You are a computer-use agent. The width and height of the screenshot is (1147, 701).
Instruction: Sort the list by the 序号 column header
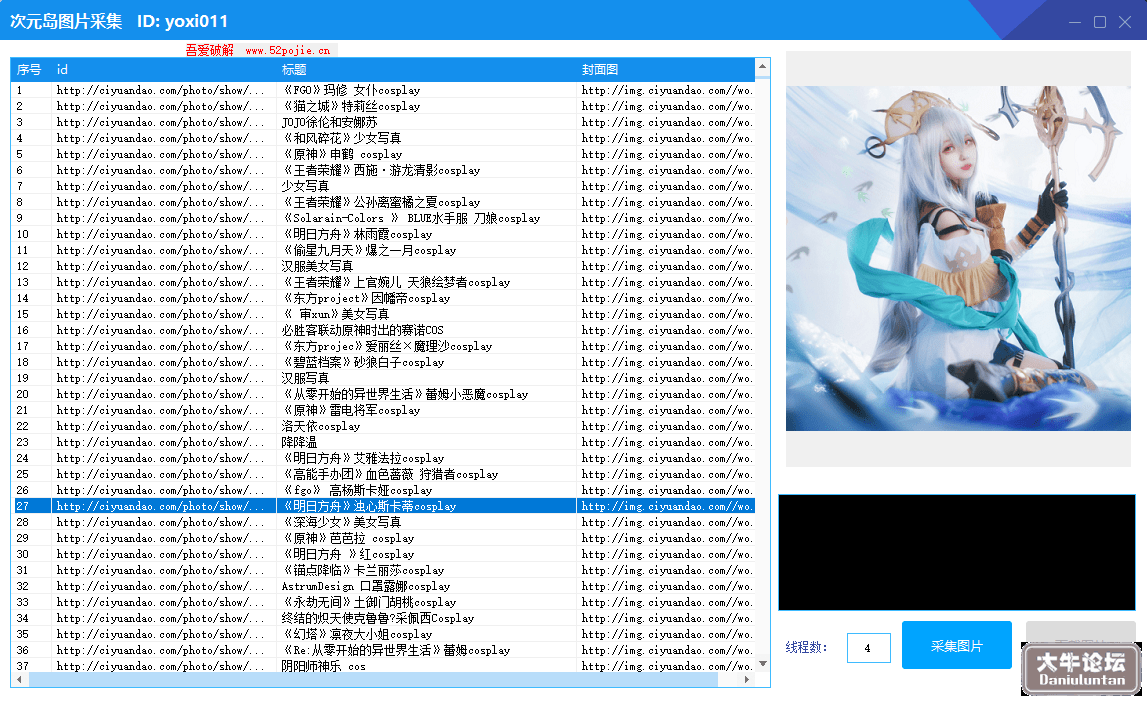point(31,70)
